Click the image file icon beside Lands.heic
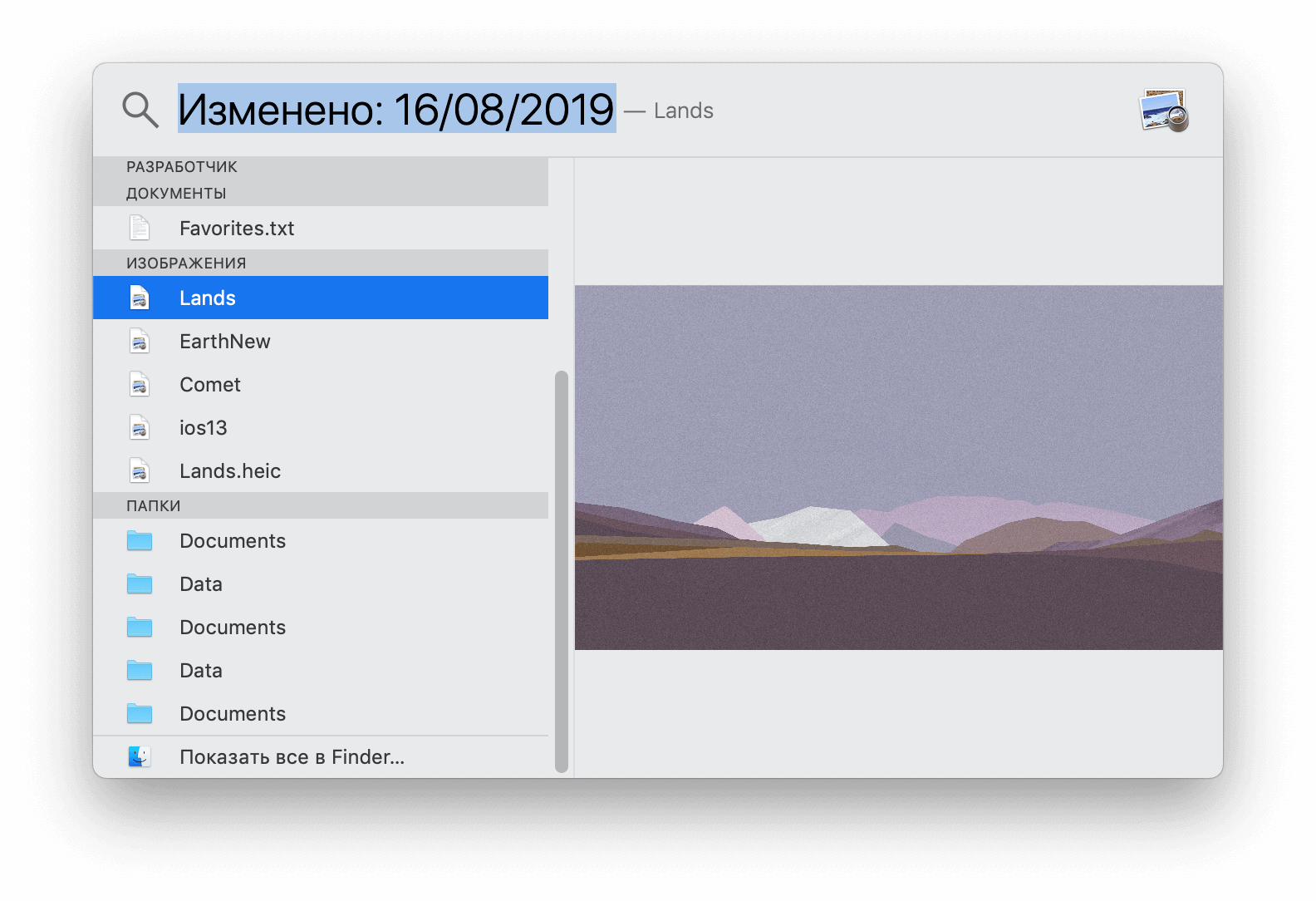The image size is (1316, 901). pyautogui.click(x=140, y=470)
